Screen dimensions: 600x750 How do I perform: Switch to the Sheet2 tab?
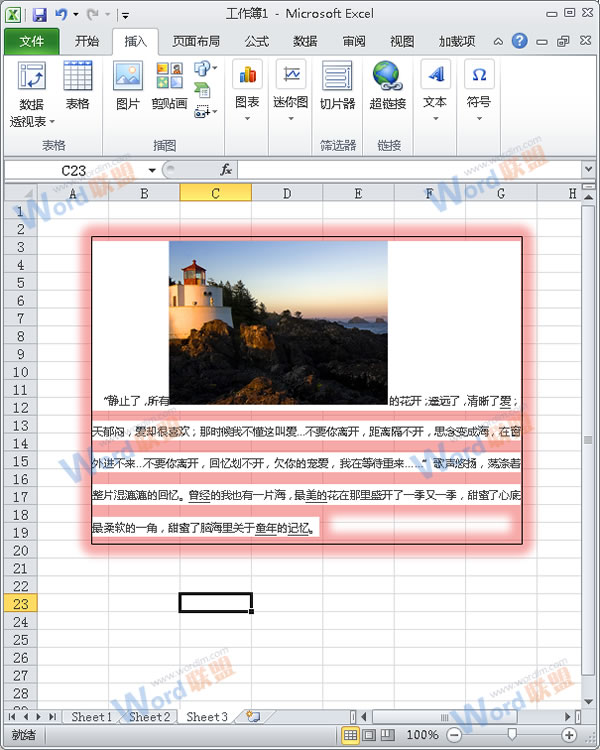[x=149, y=717]
